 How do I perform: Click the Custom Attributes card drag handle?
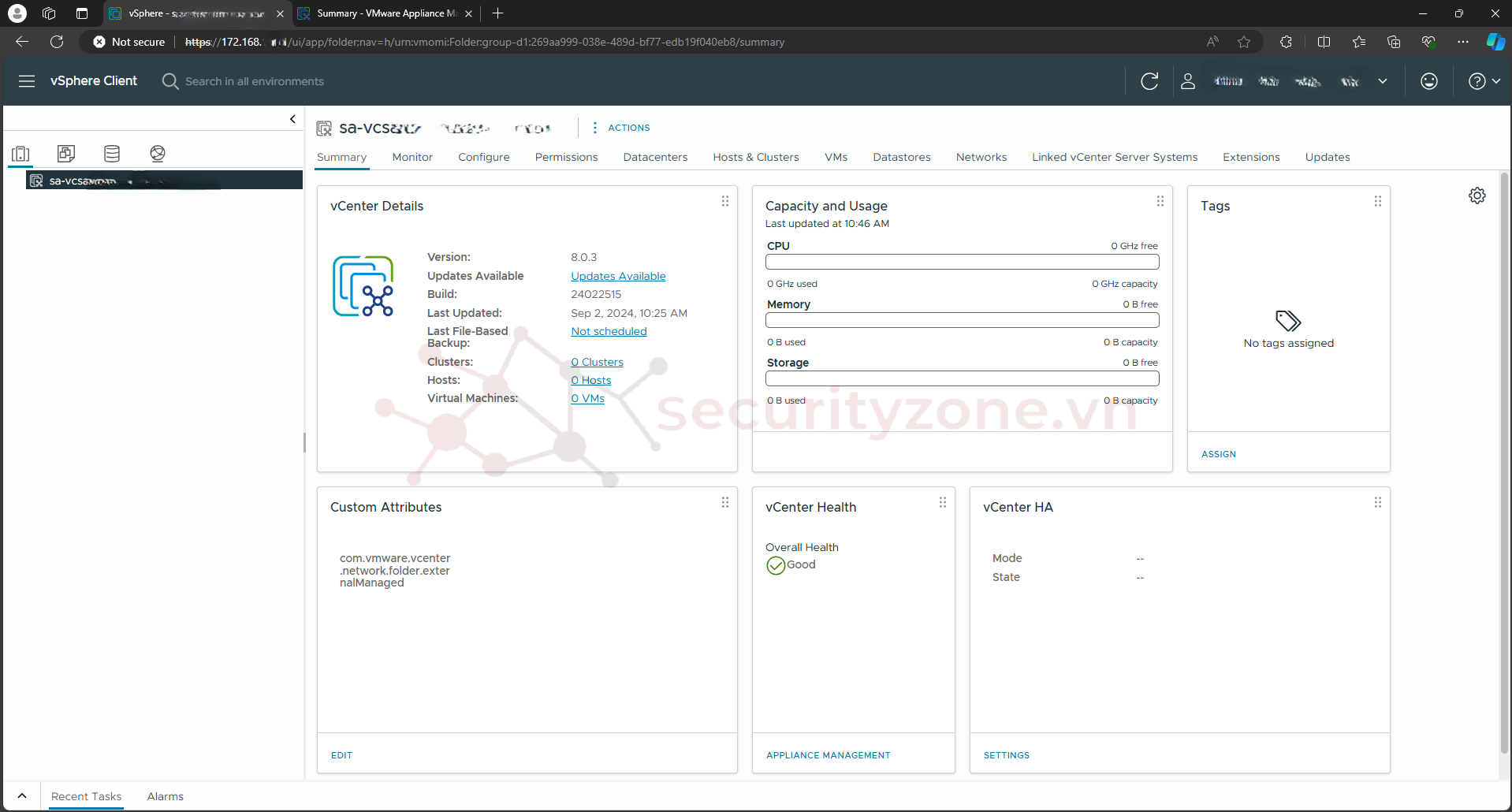tap(725, 502)
